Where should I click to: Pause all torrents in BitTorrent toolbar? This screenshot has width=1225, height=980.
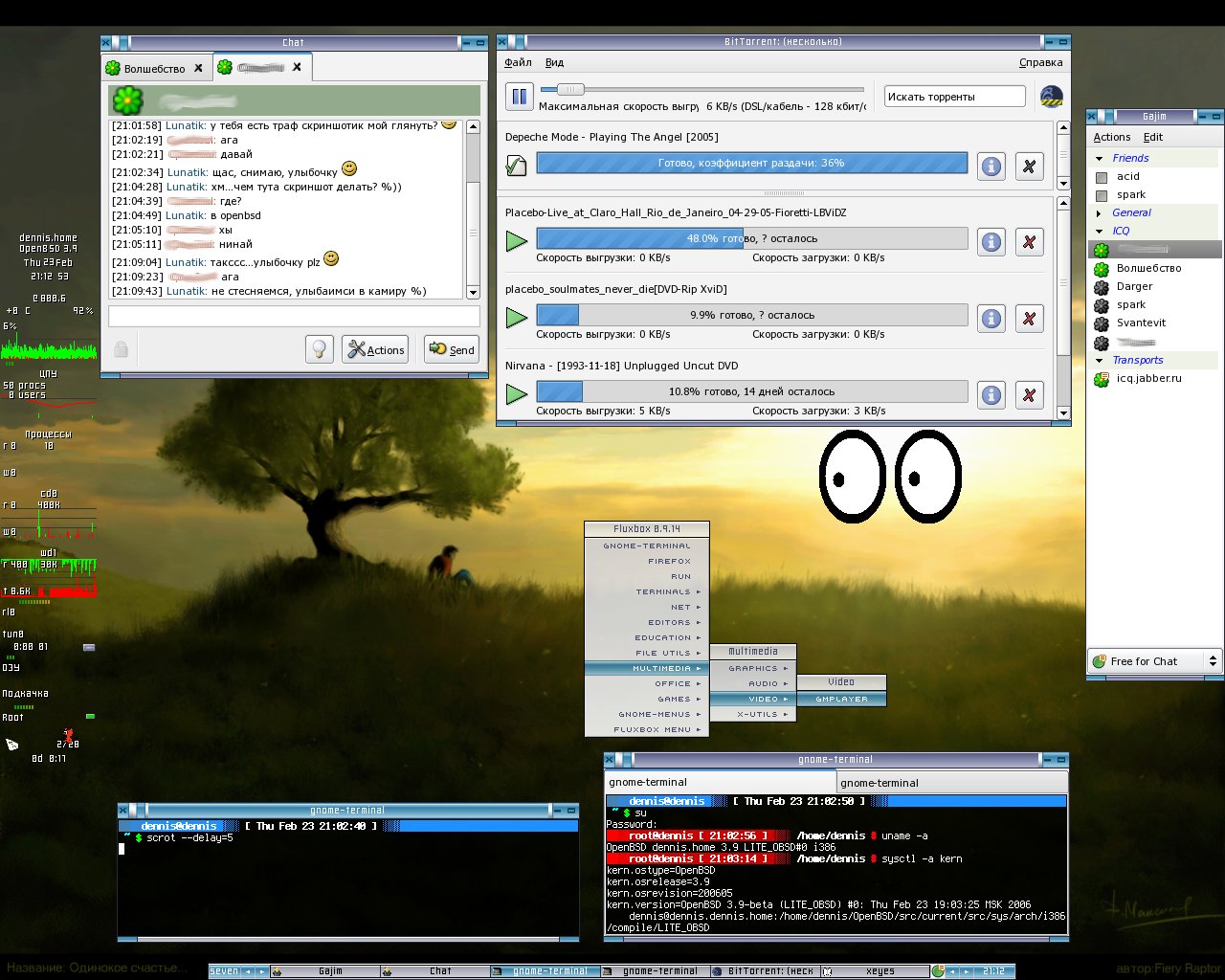click(x=520, y=96)
